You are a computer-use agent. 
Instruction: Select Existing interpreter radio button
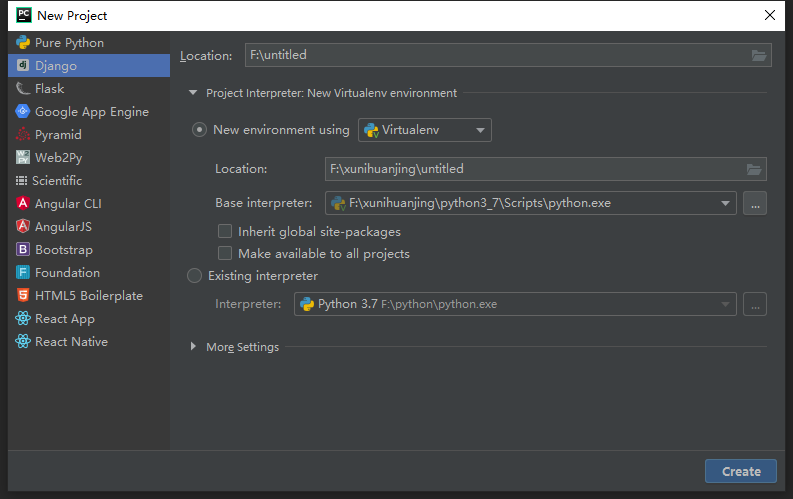point(194,276)
